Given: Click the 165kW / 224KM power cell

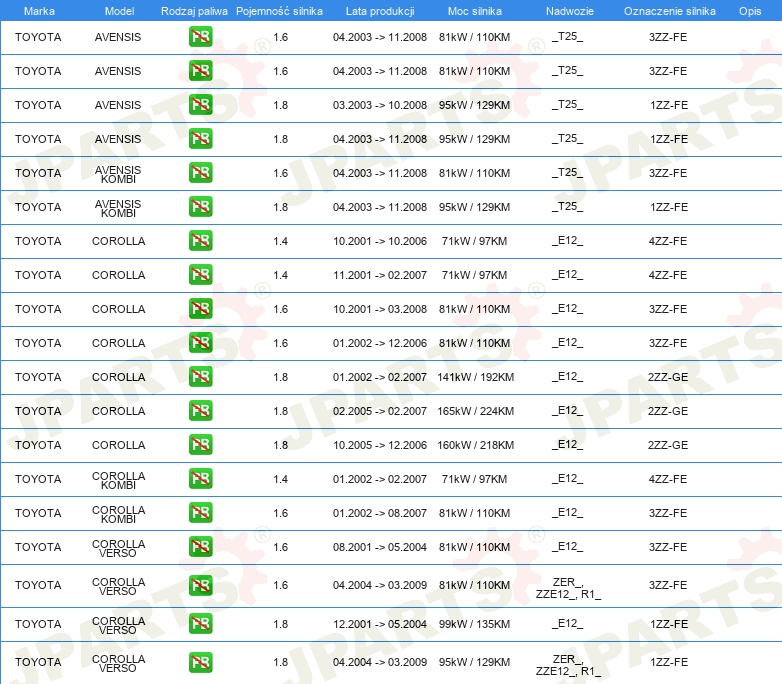Looking at the screenshot, I should (475, 411).
